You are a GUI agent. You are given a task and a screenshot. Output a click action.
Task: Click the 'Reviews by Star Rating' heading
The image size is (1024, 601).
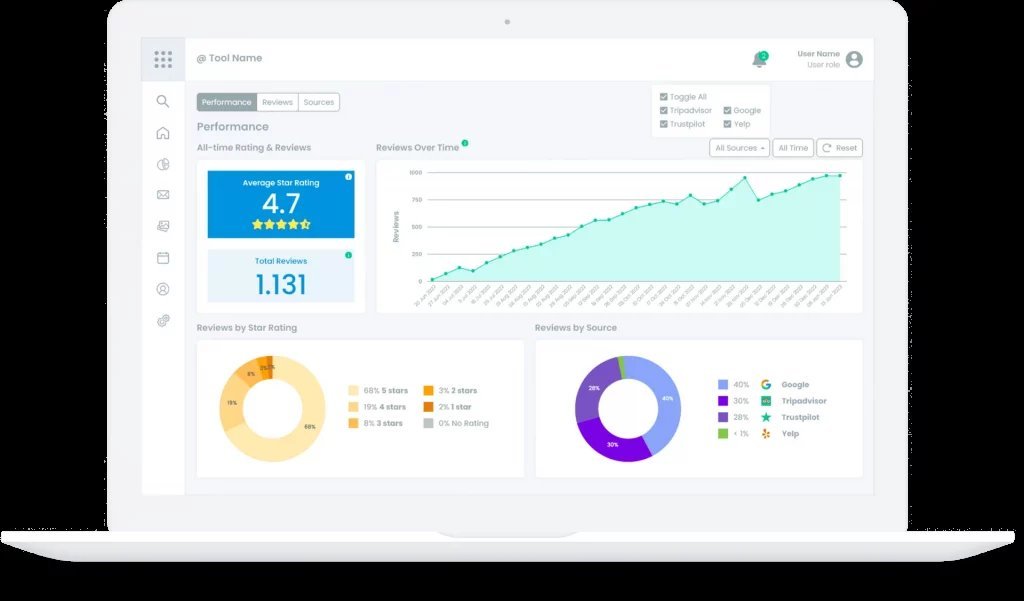247,328
